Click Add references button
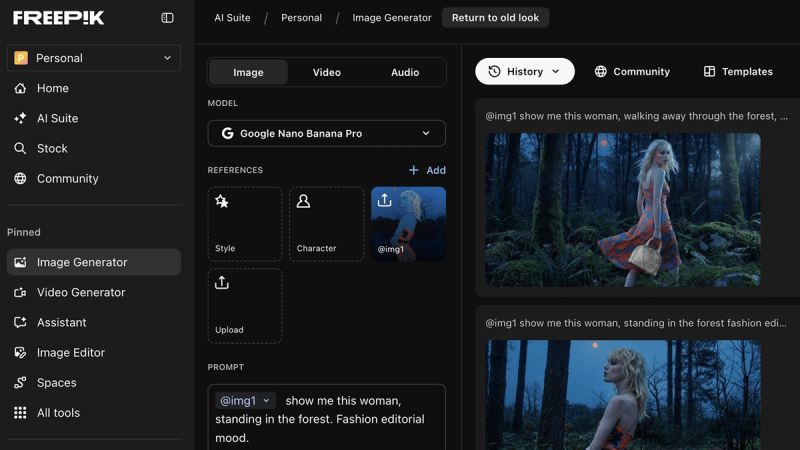Screen dimensions: 800x450 pyautogui.click(x=428, y=170)
